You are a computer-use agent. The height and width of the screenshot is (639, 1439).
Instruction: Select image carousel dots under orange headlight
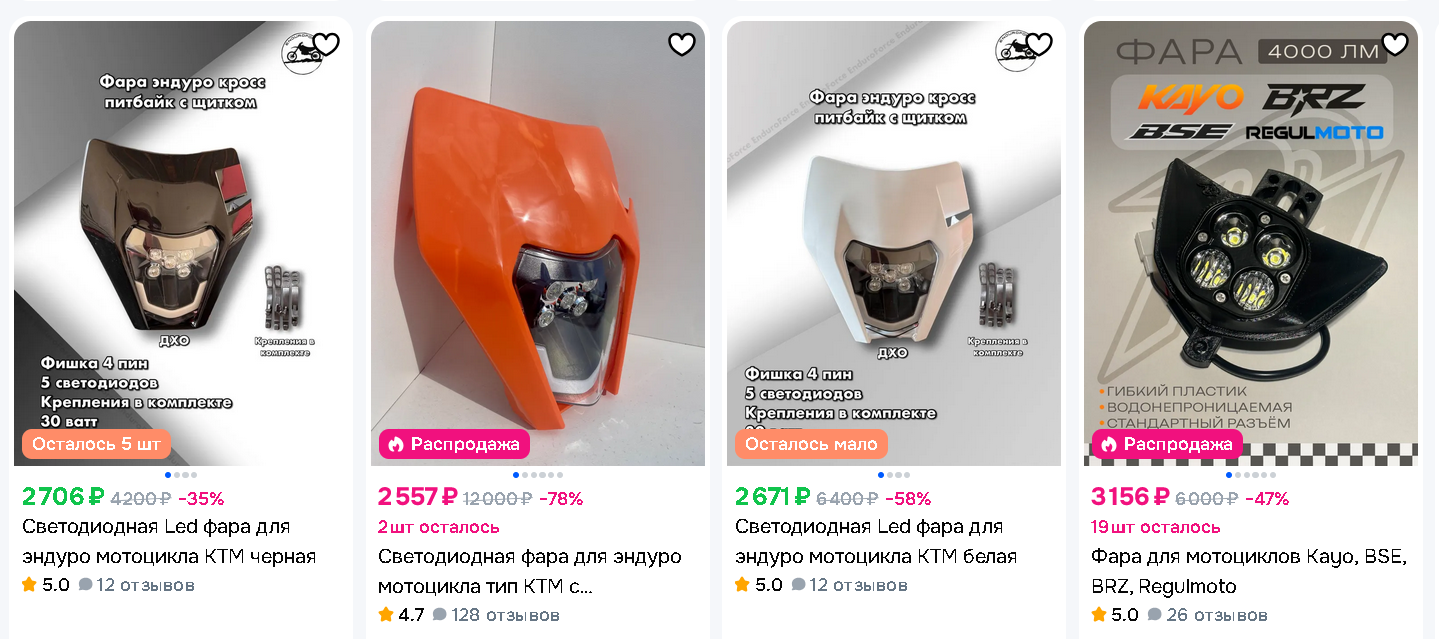538,475
